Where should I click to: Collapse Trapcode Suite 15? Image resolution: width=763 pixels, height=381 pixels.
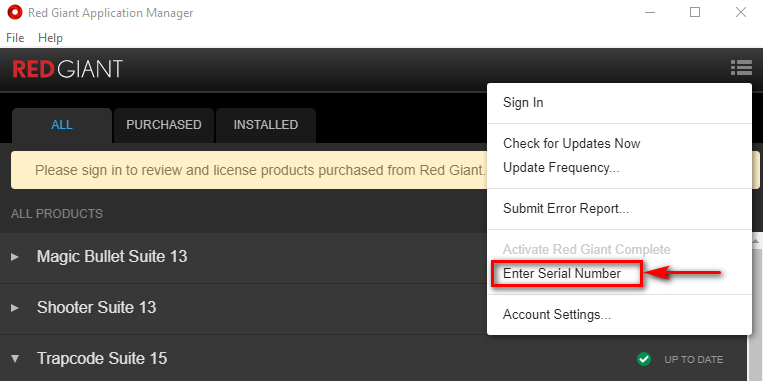pos(15,359)
